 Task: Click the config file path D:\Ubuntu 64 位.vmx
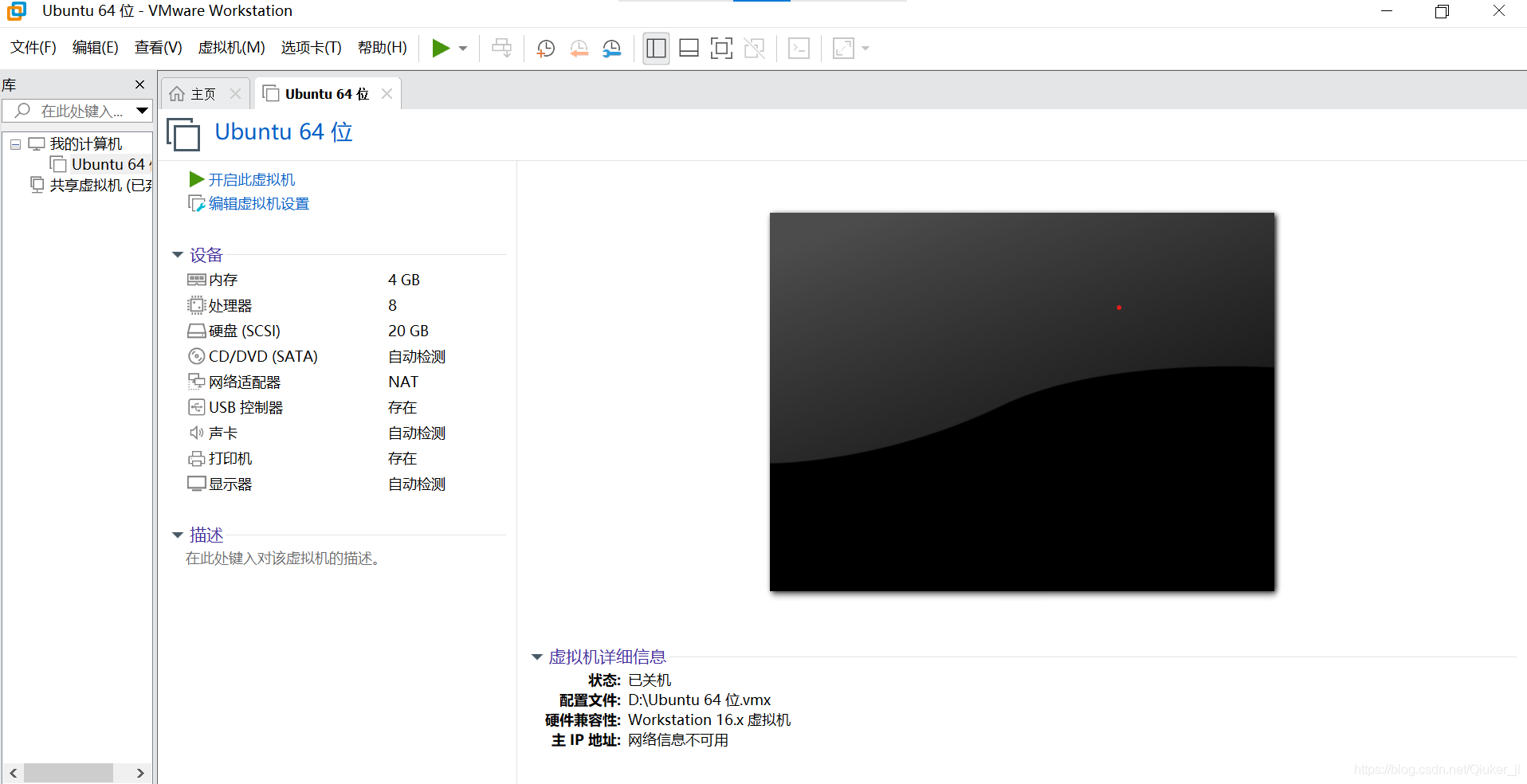700,700
